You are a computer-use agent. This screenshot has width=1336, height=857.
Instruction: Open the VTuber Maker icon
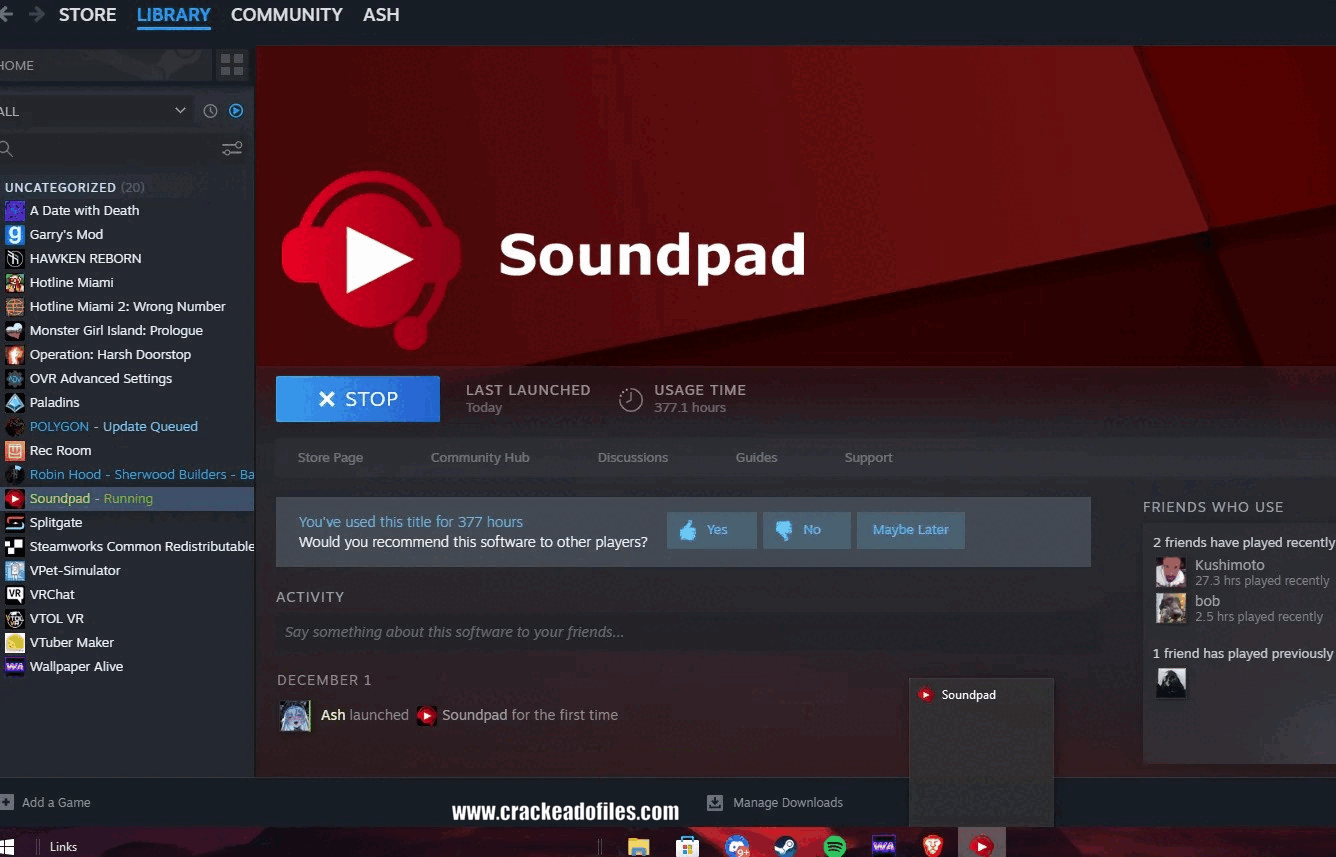click(14, 643)
